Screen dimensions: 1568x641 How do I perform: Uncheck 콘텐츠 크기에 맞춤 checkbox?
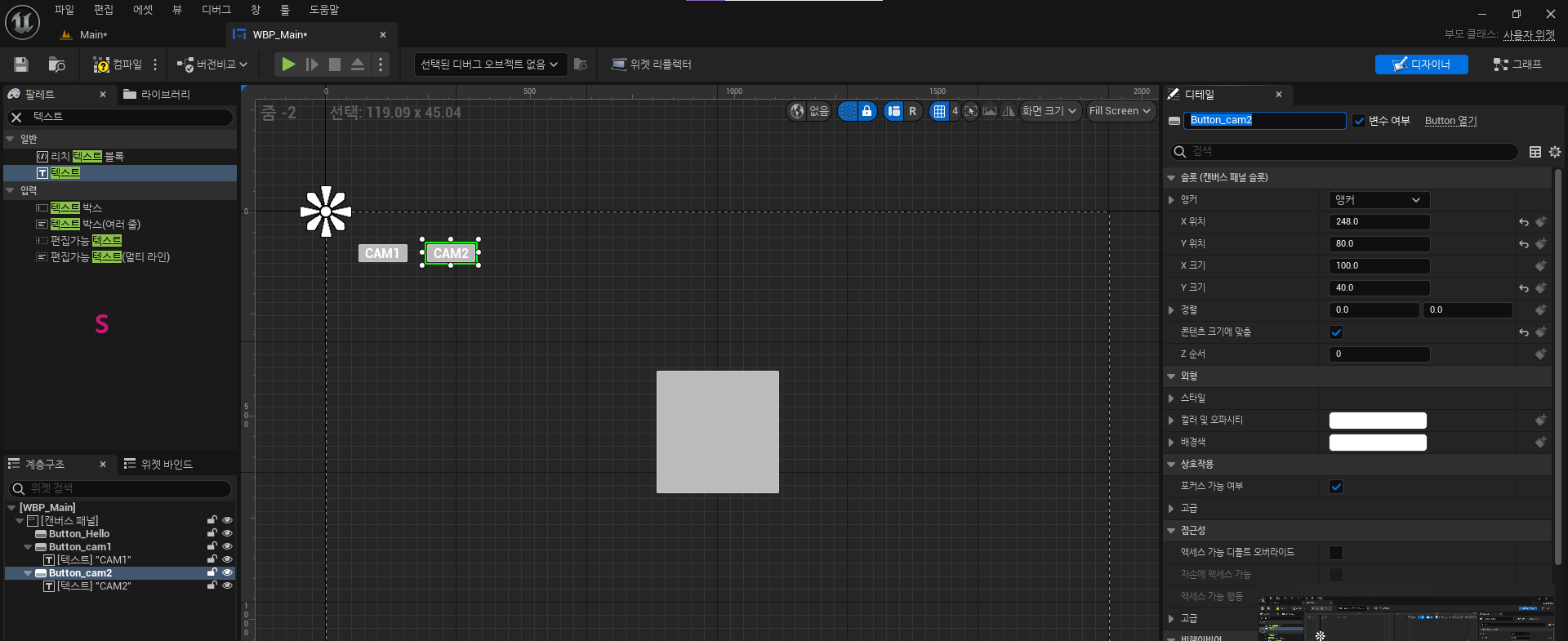click(x=1336, y=332)
